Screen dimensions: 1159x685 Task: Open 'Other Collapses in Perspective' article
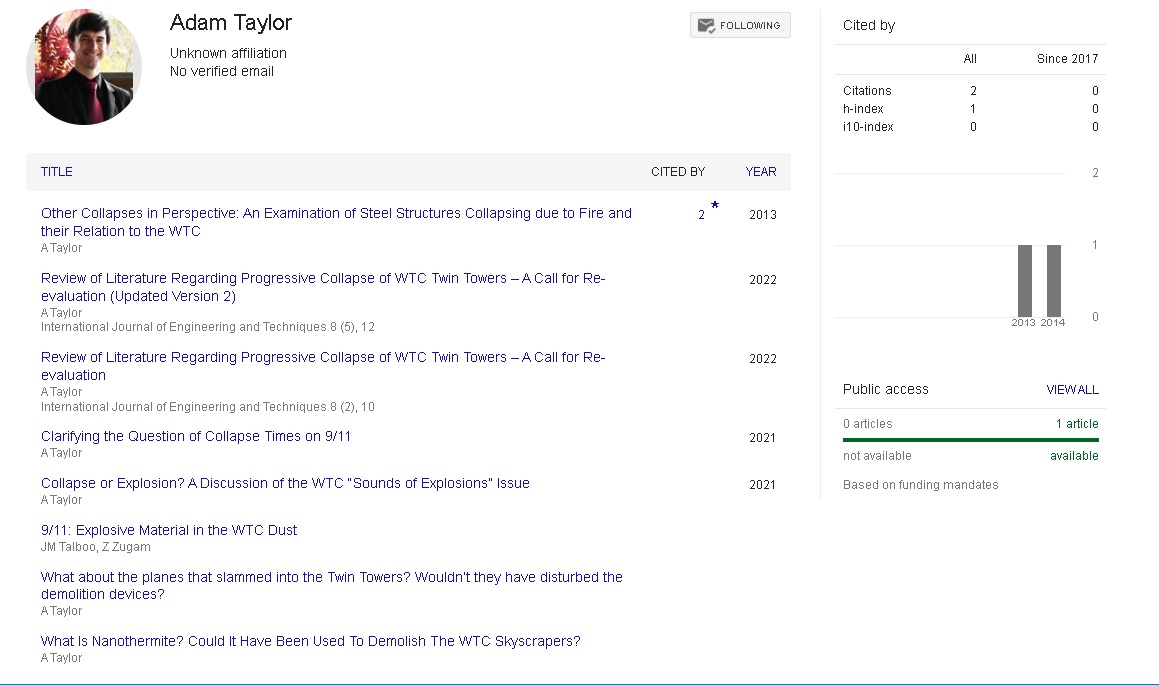(336, 222)
